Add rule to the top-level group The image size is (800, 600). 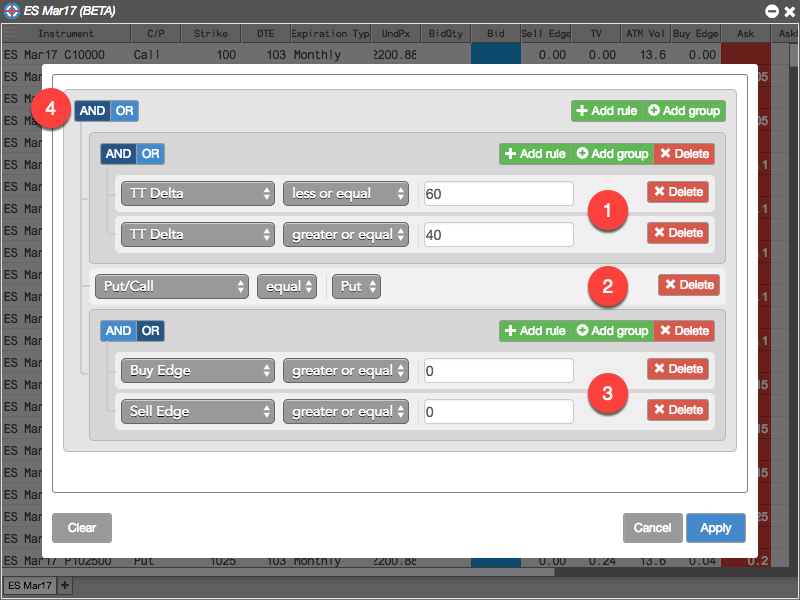point(607,111)
